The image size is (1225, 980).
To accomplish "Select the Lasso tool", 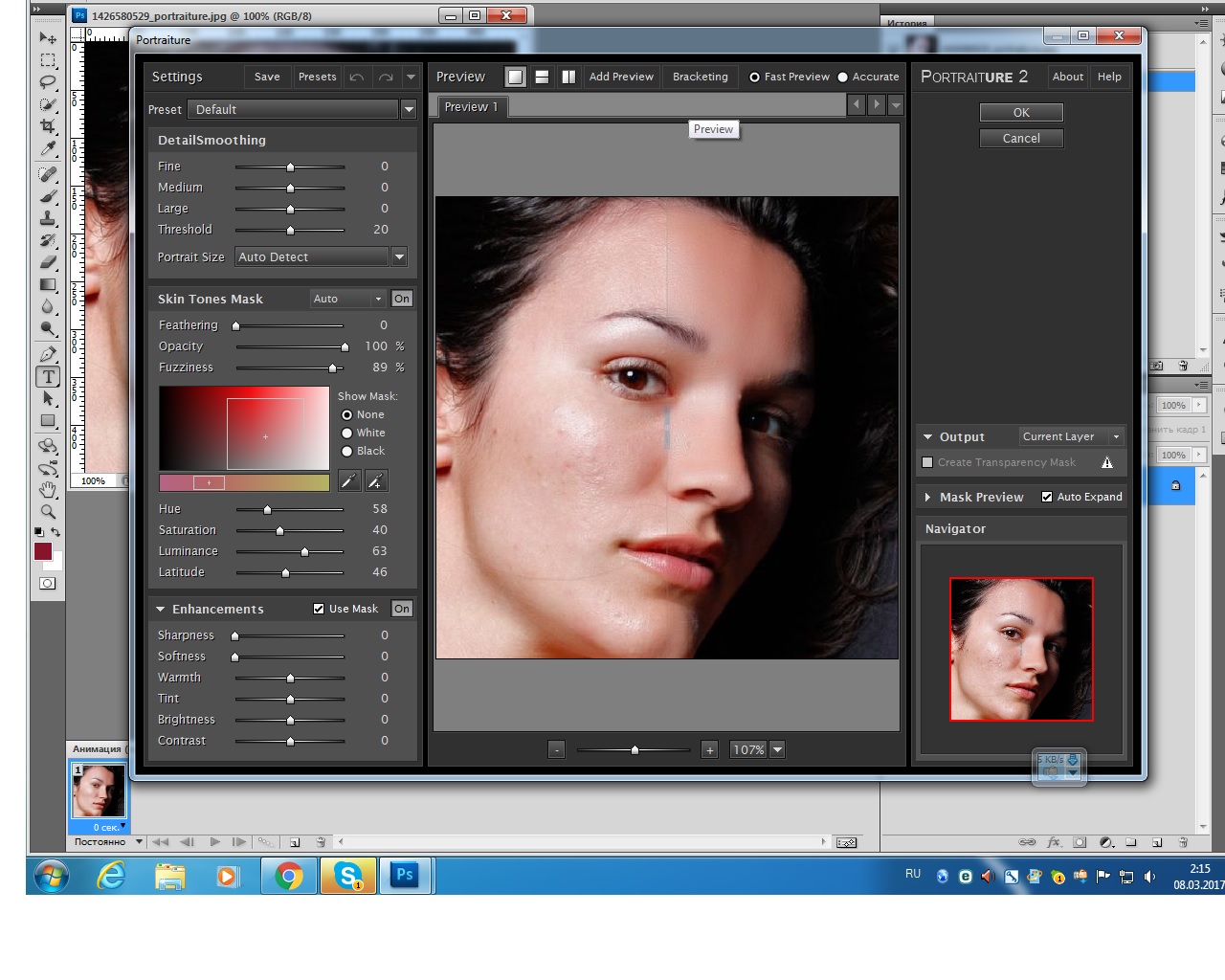I will click(47, 82).
